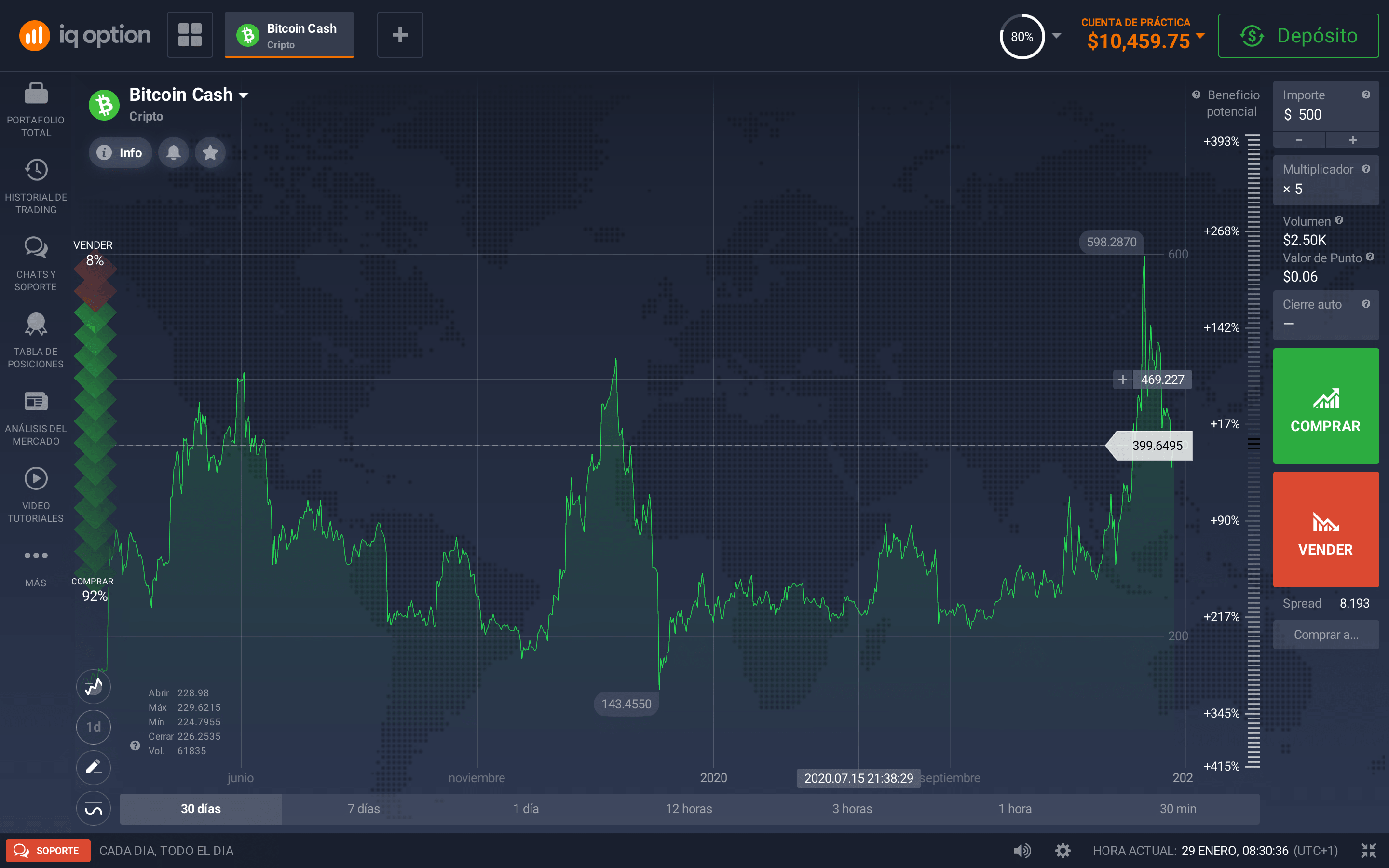1389x868 pixels.
Task: Select the 3 horas timeframe
Action: 852,808
